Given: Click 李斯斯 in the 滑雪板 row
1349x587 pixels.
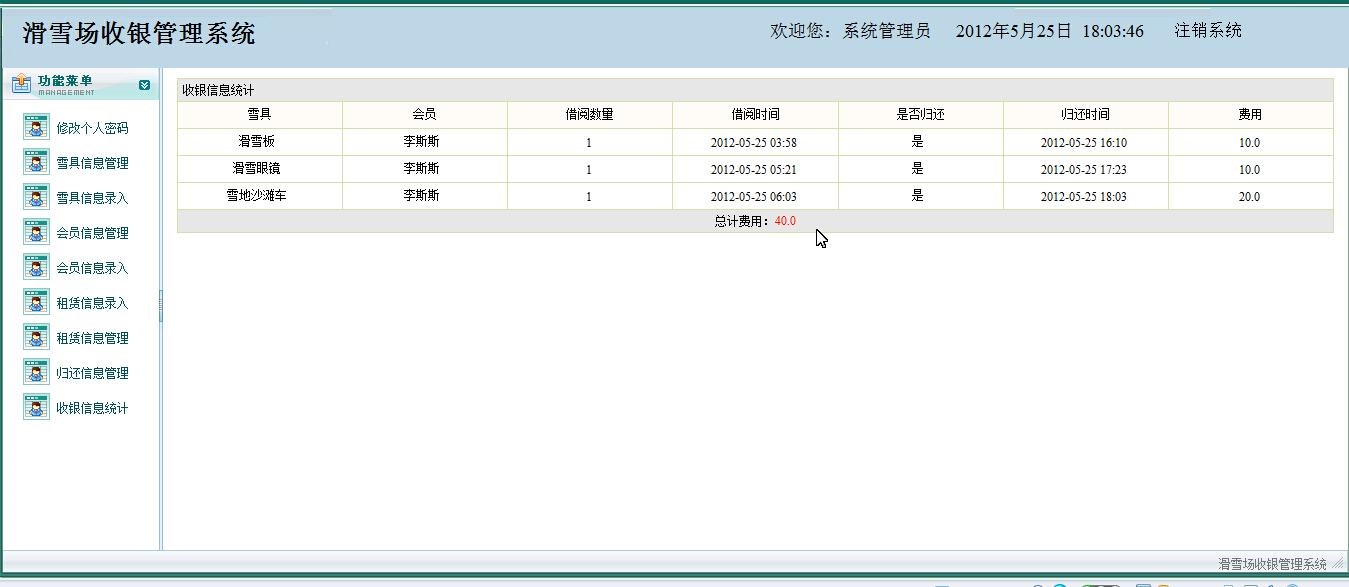Looking at the screenshot, I should coord(422,142).
